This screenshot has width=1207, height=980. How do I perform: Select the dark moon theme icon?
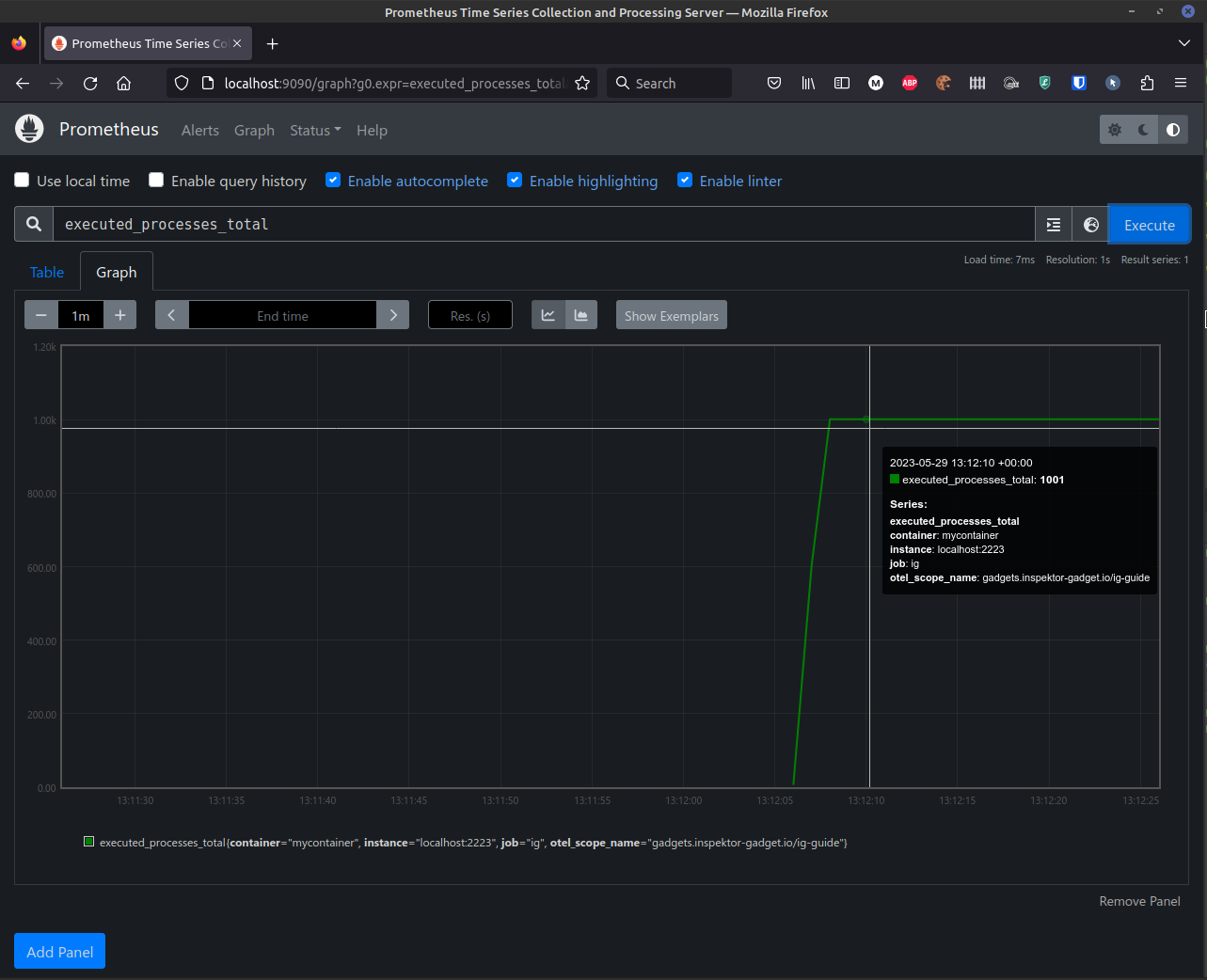[x=1144, y=130]
